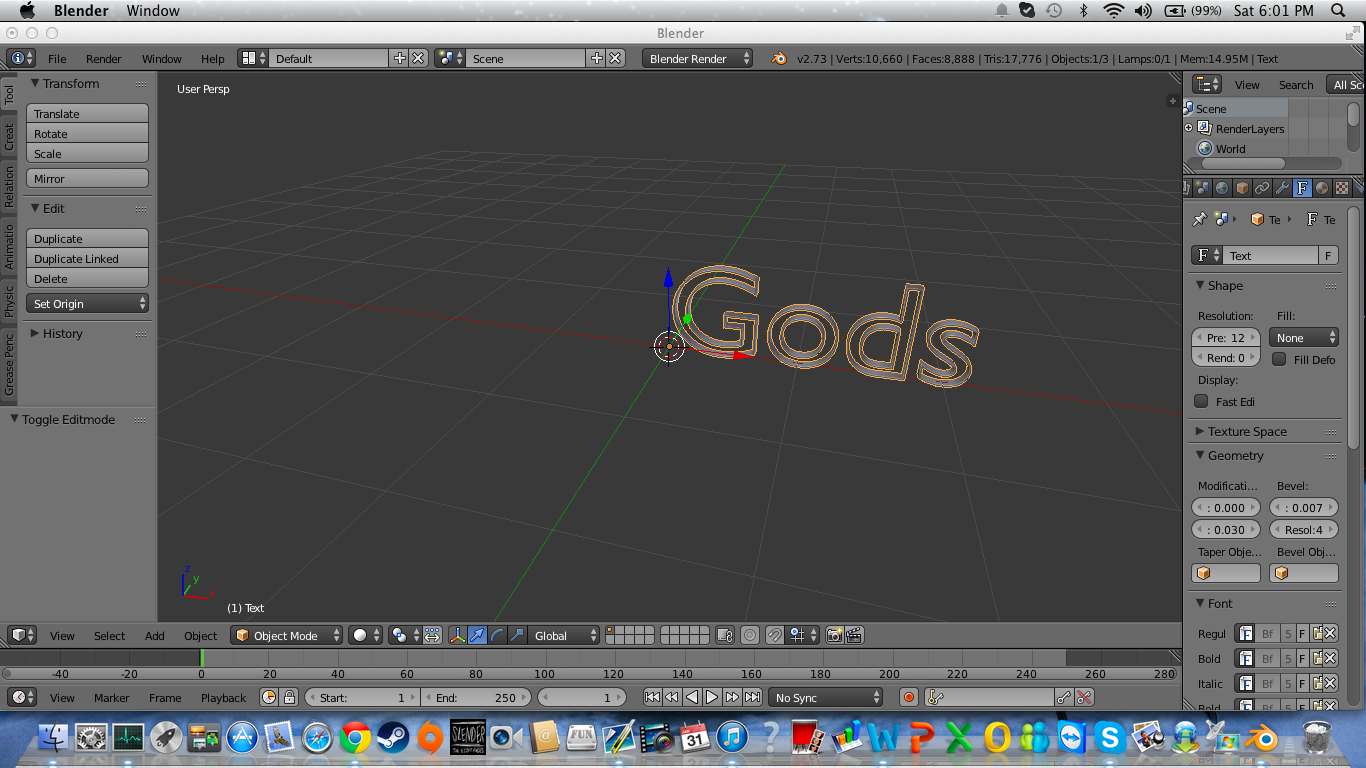Viewport: 1366px width, 768px height.
Task: Open the Set Origin dropdown
Action: point(87,303)
